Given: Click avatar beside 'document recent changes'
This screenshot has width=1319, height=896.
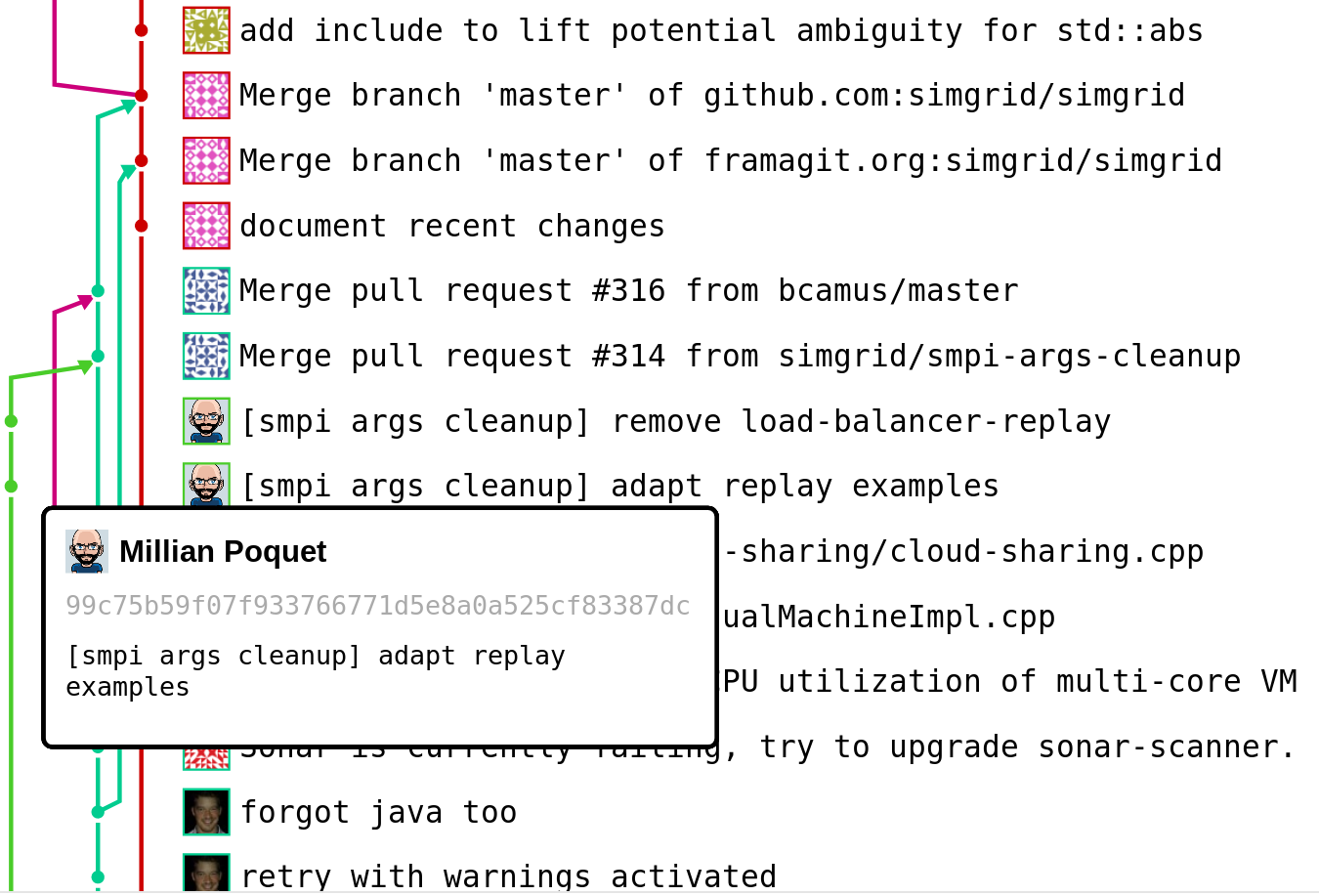Looking at the screenshot, I should point(206,226).
